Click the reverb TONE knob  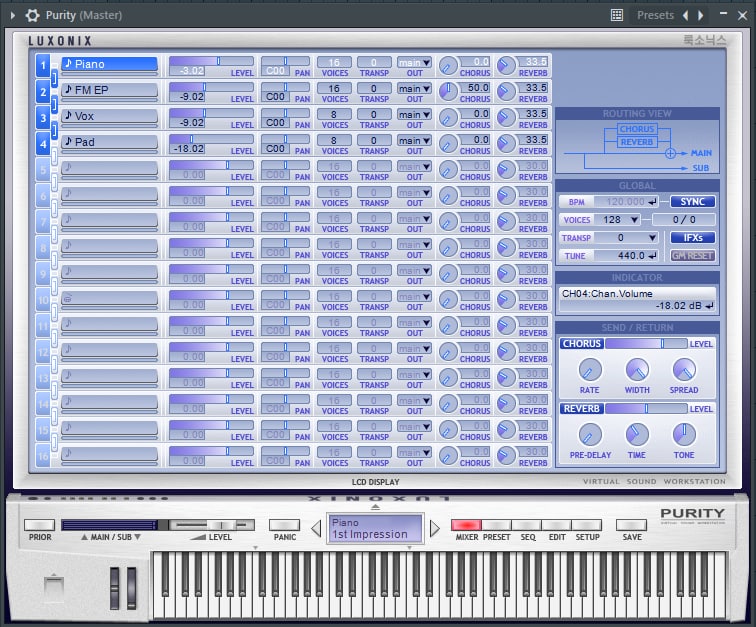(x=684, y=435)
